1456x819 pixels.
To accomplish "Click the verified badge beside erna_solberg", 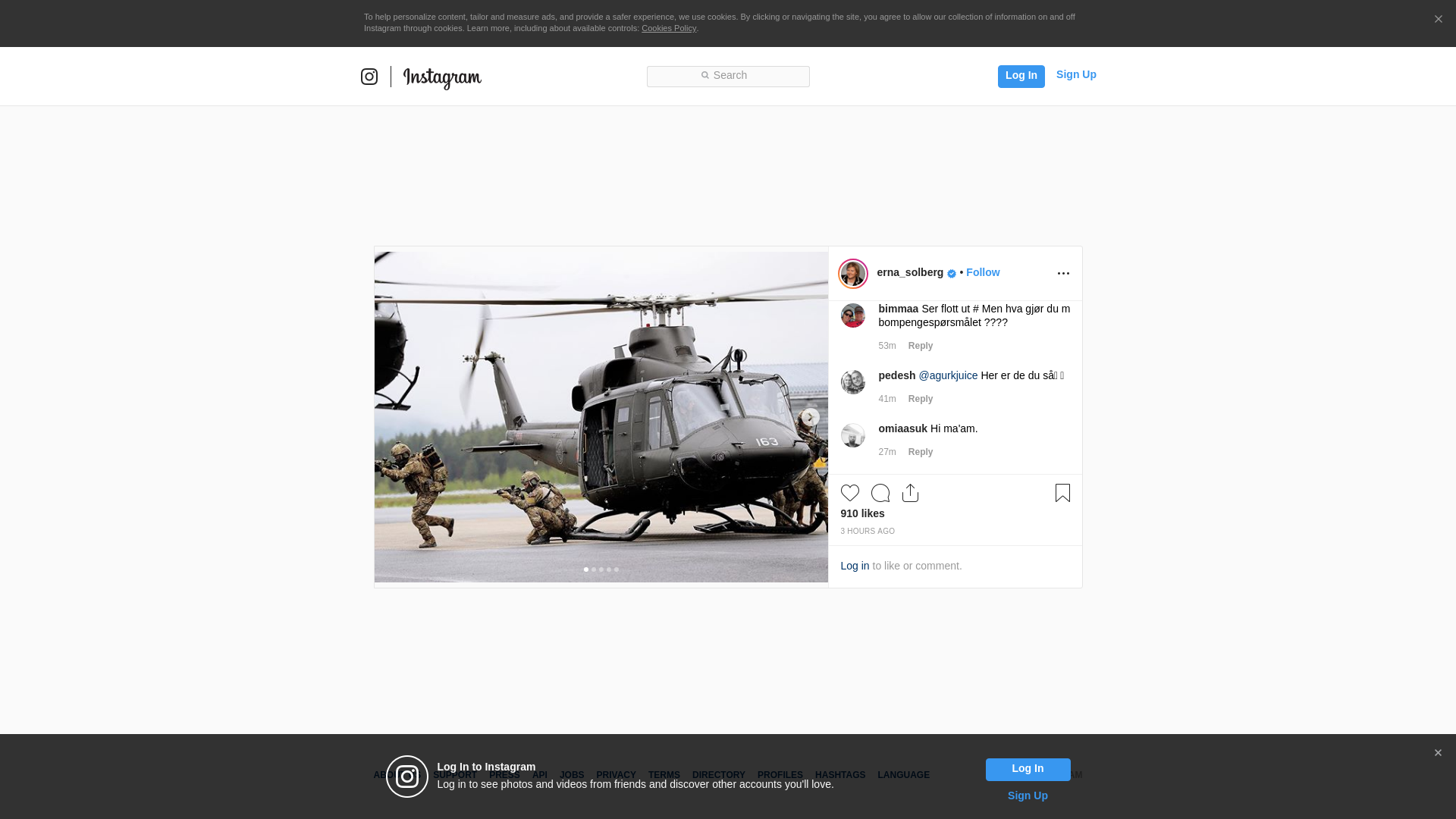I will (952, 274).
